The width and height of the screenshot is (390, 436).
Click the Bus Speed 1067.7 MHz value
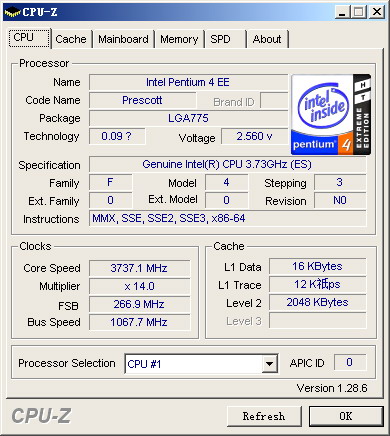point(139,322)
